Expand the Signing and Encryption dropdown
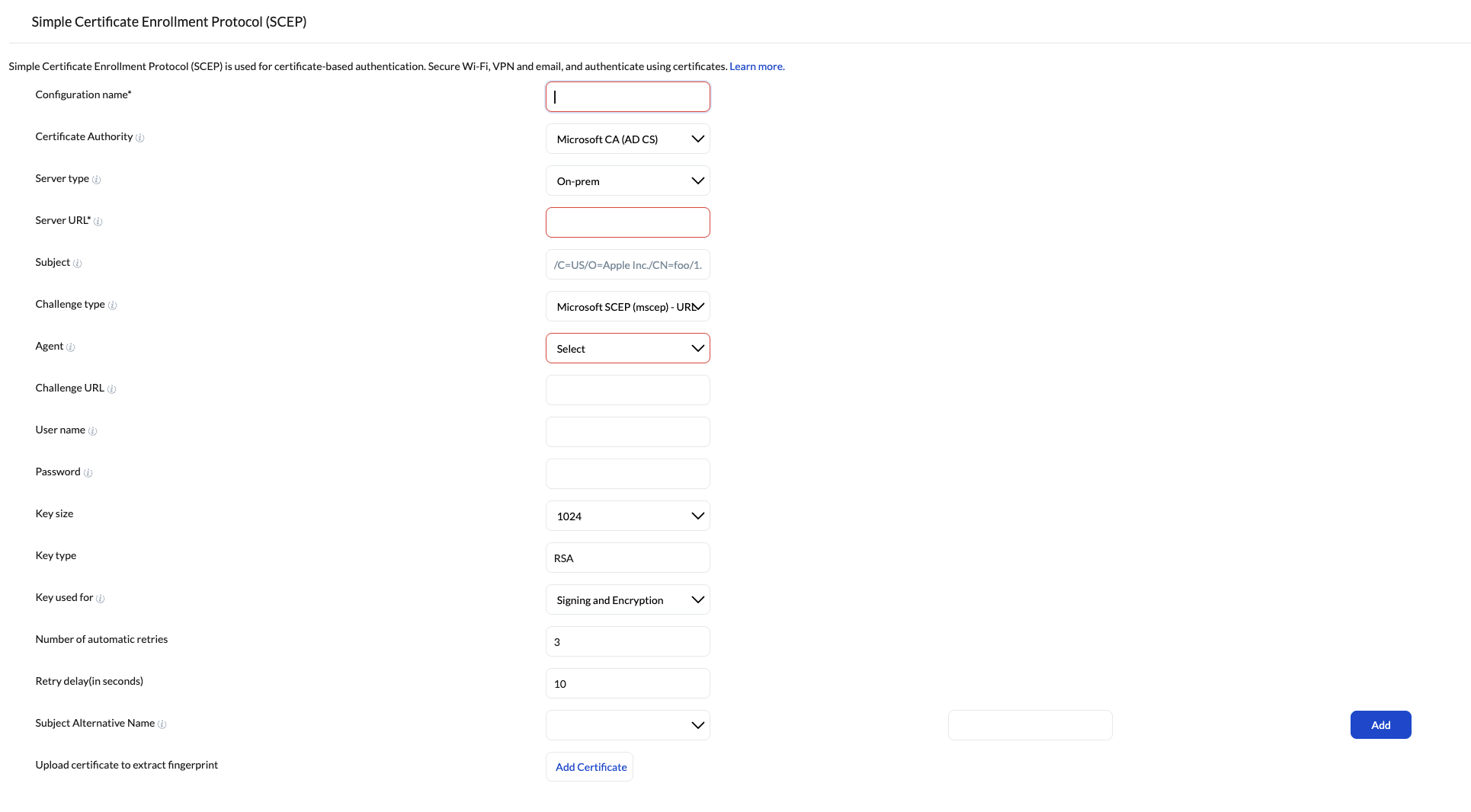Image resolution: width=1471 pixels, height=812 pixels. [627, 599]
